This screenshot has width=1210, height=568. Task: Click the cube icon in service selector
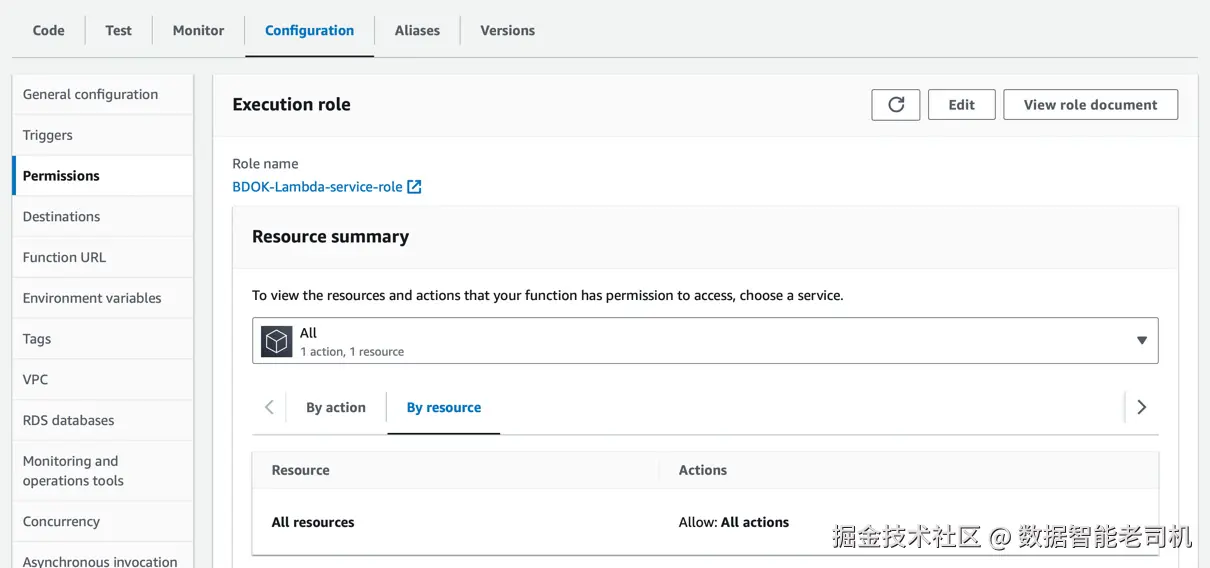coord(276,341)
